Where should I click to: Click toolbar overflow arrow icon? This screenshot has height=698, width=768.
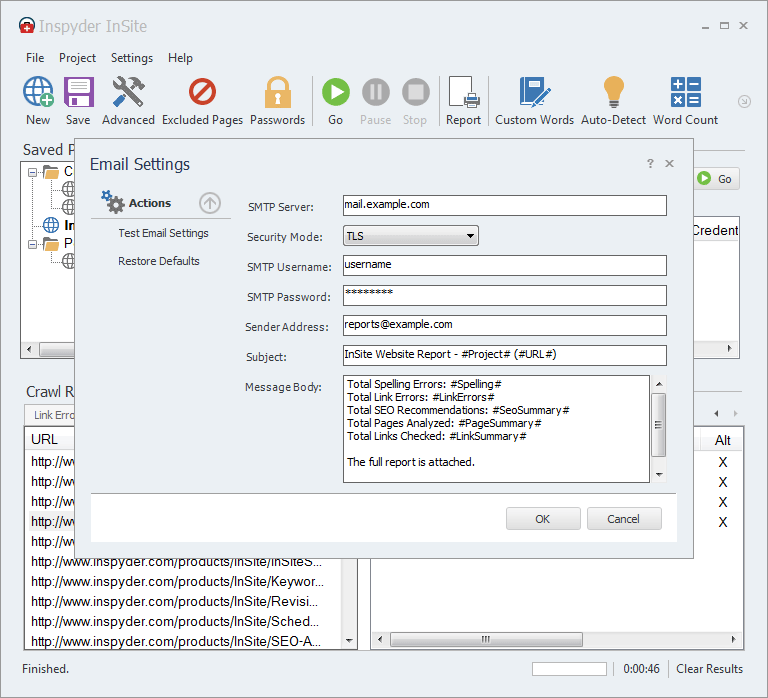click(744, 101)
